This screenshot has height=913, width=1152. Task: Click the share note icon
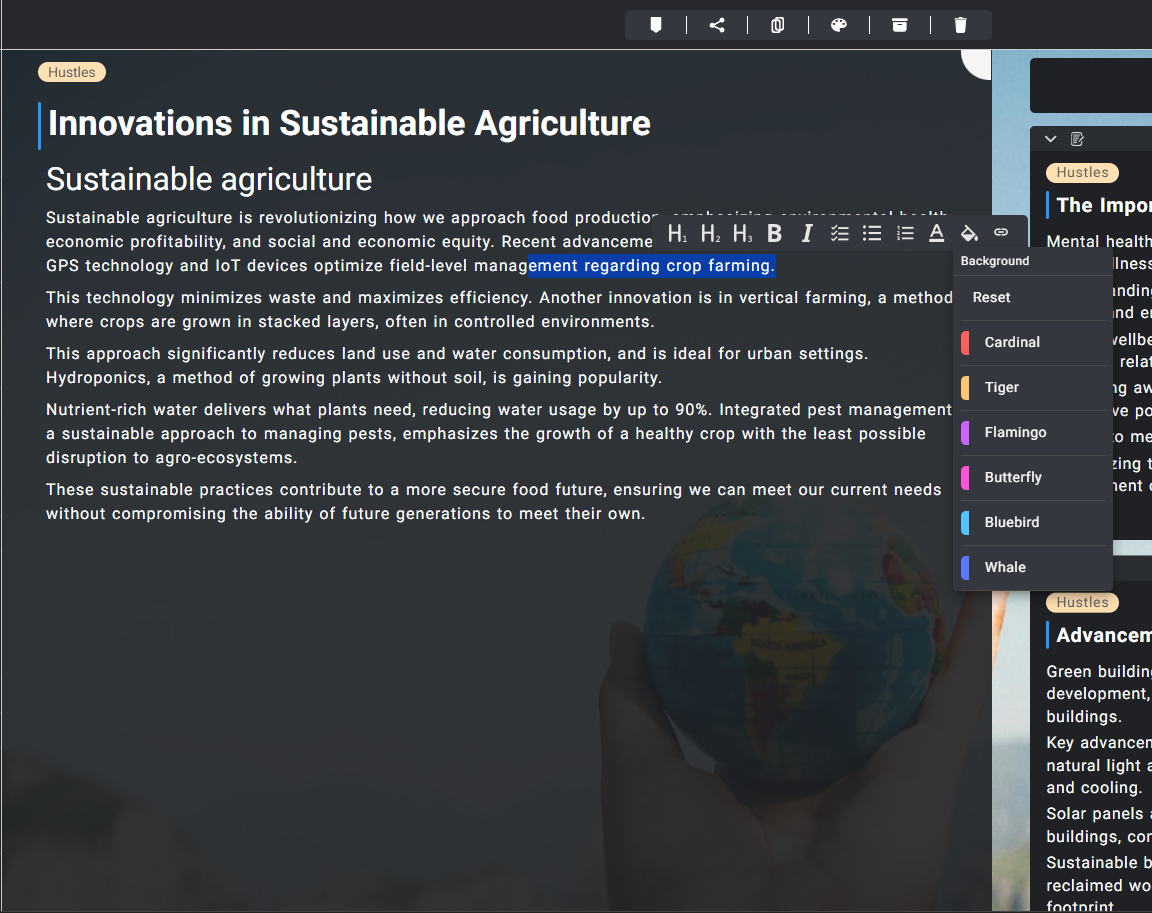(x=717, y=25)
